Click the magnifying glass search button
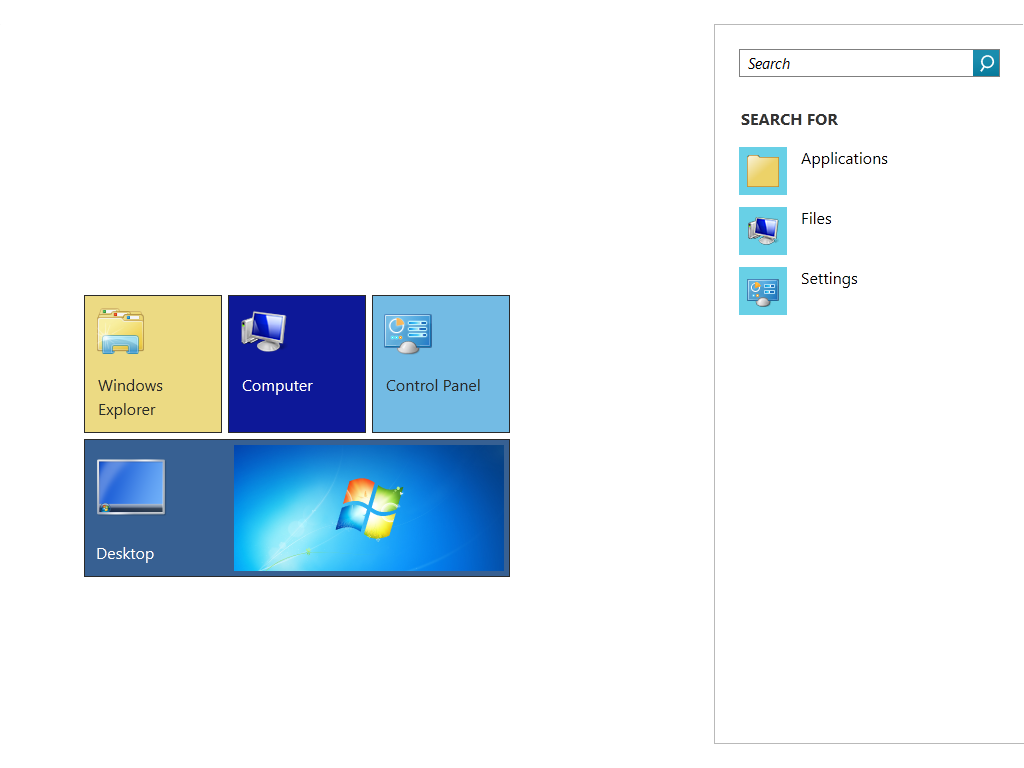The height and width of the screenshot is (768, 1024). pos(986,63)
